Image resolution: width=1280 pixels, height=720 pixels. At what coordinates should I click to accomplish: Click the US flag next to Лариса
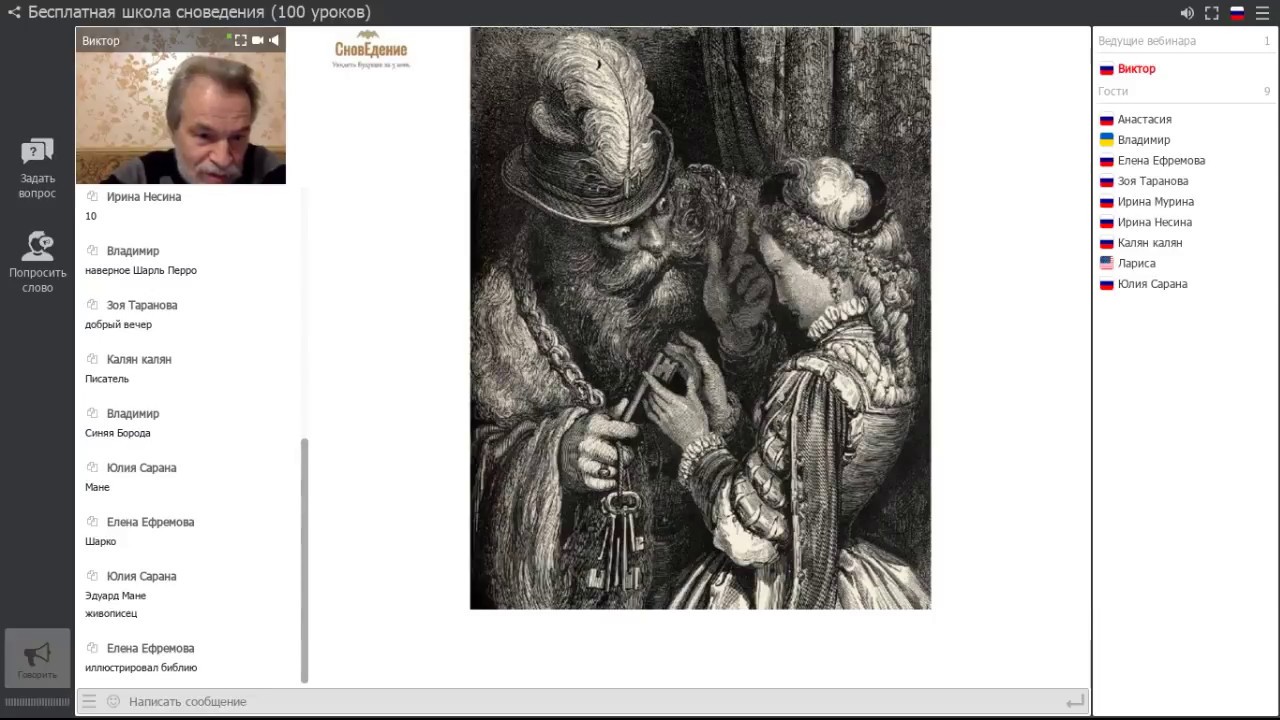tap(1107, 263)
